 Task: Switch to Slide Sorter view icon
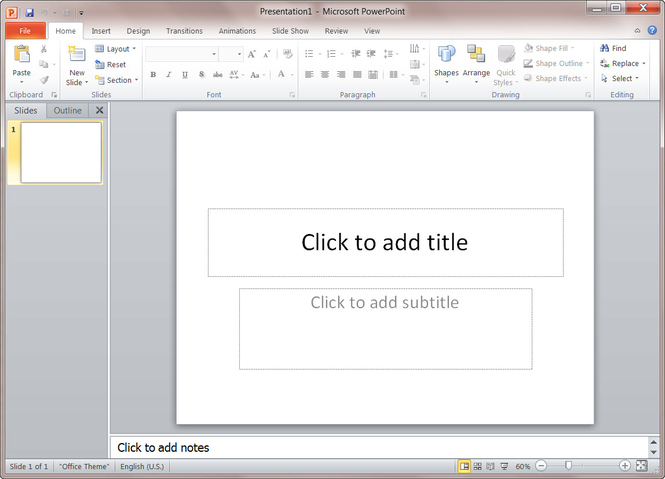(478, 466)
